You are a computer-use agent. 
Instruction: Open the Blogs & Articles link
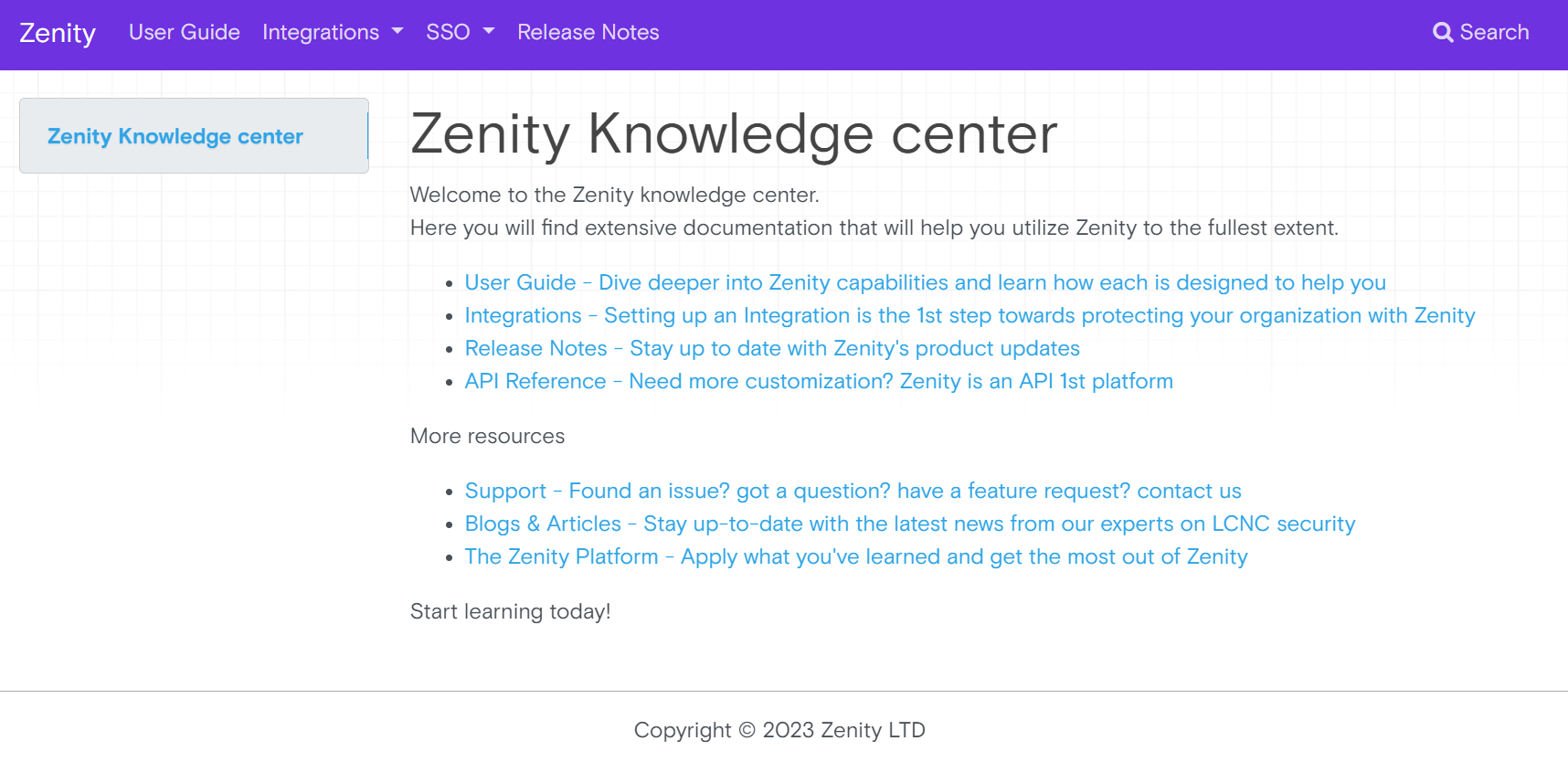click(x=909, y=524)
